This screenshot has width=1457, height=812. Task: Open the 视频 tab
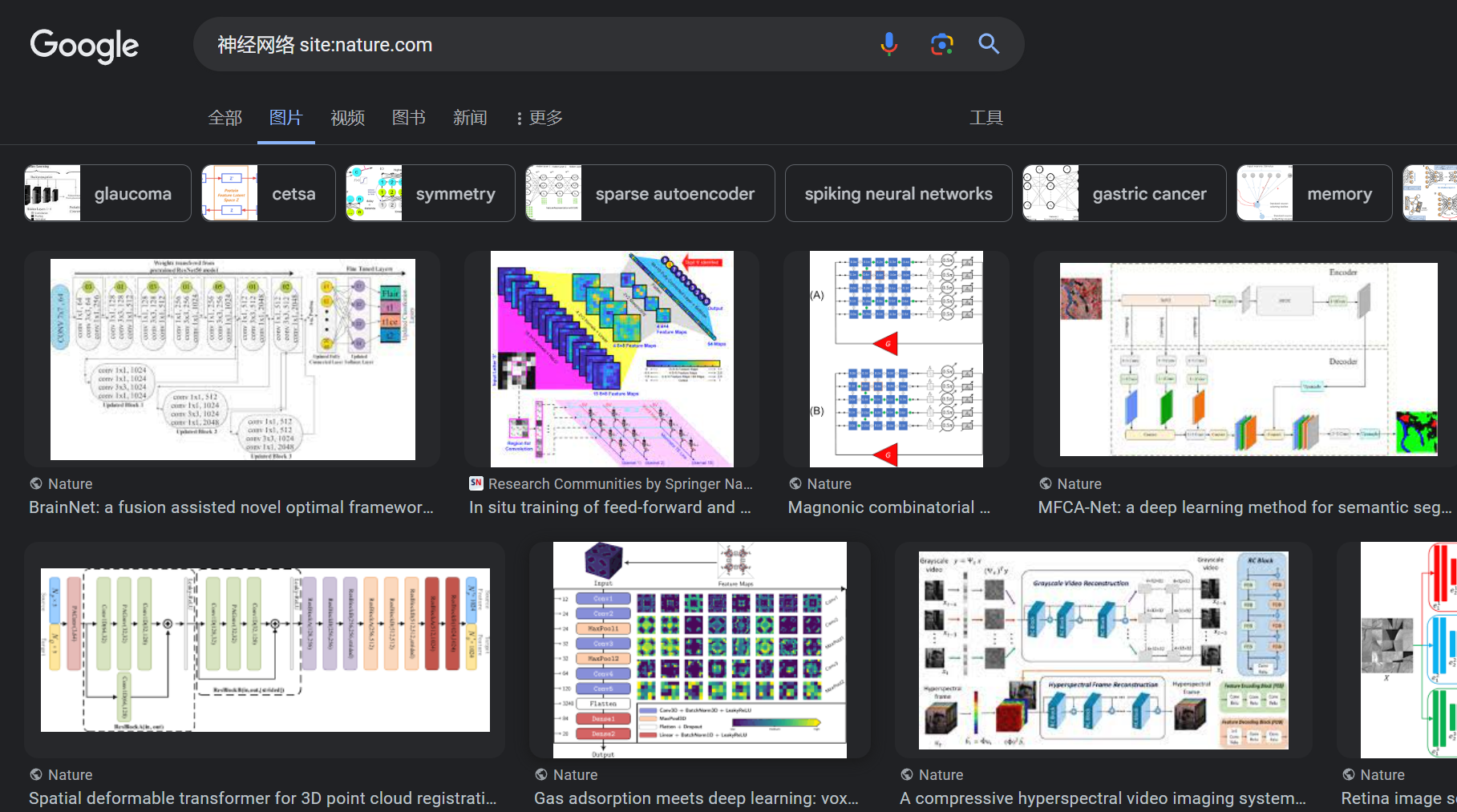click(x=348, y=118)
